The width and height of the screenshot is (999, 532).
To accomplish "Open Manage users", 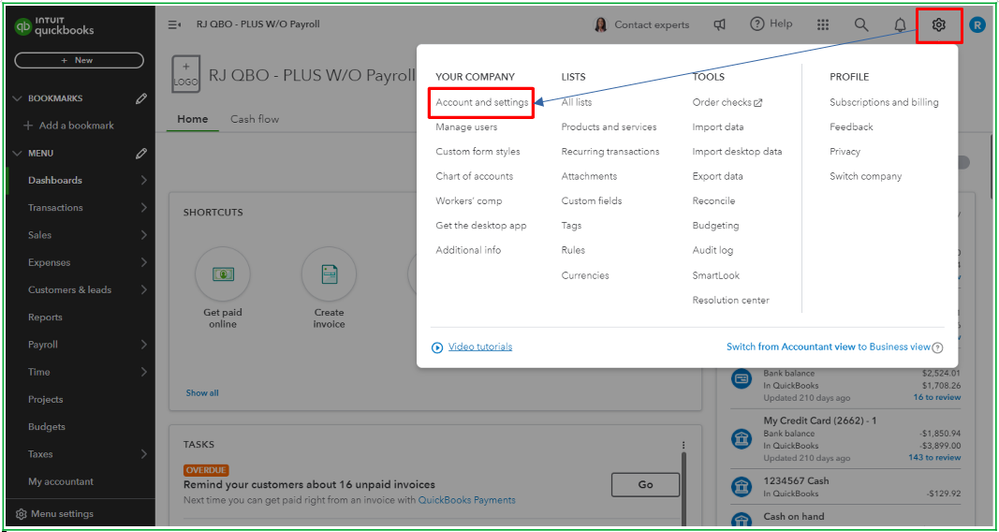I will [466, 127].
